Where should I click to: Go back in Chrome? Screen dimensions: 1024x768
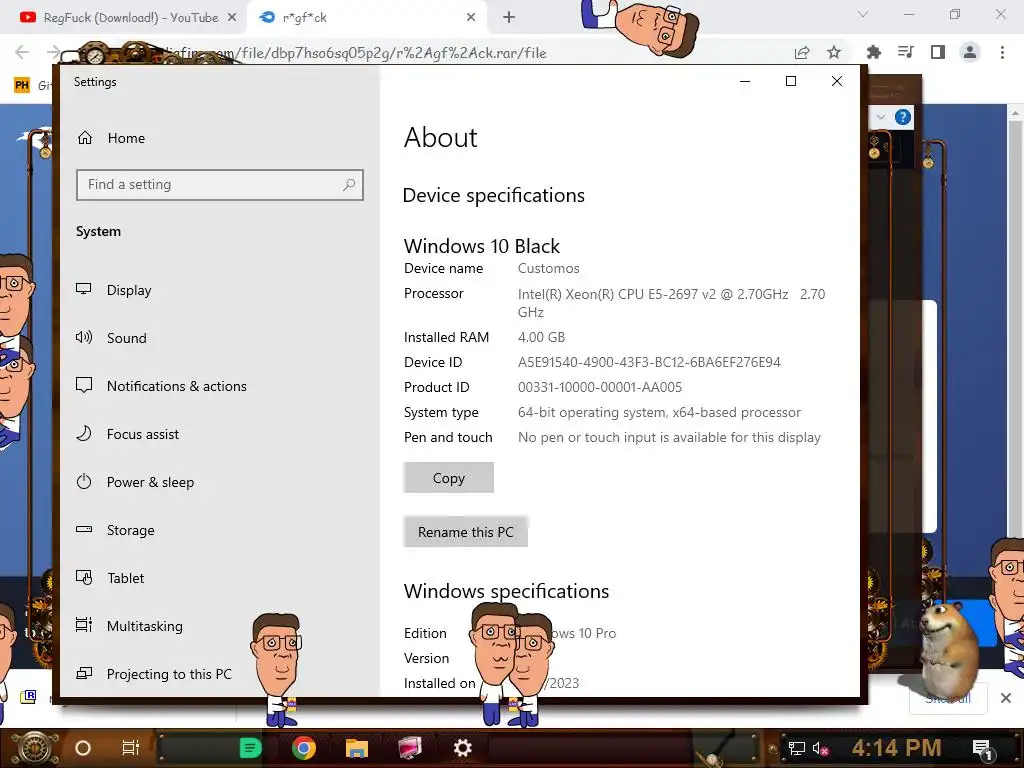[x=22, y=52]
